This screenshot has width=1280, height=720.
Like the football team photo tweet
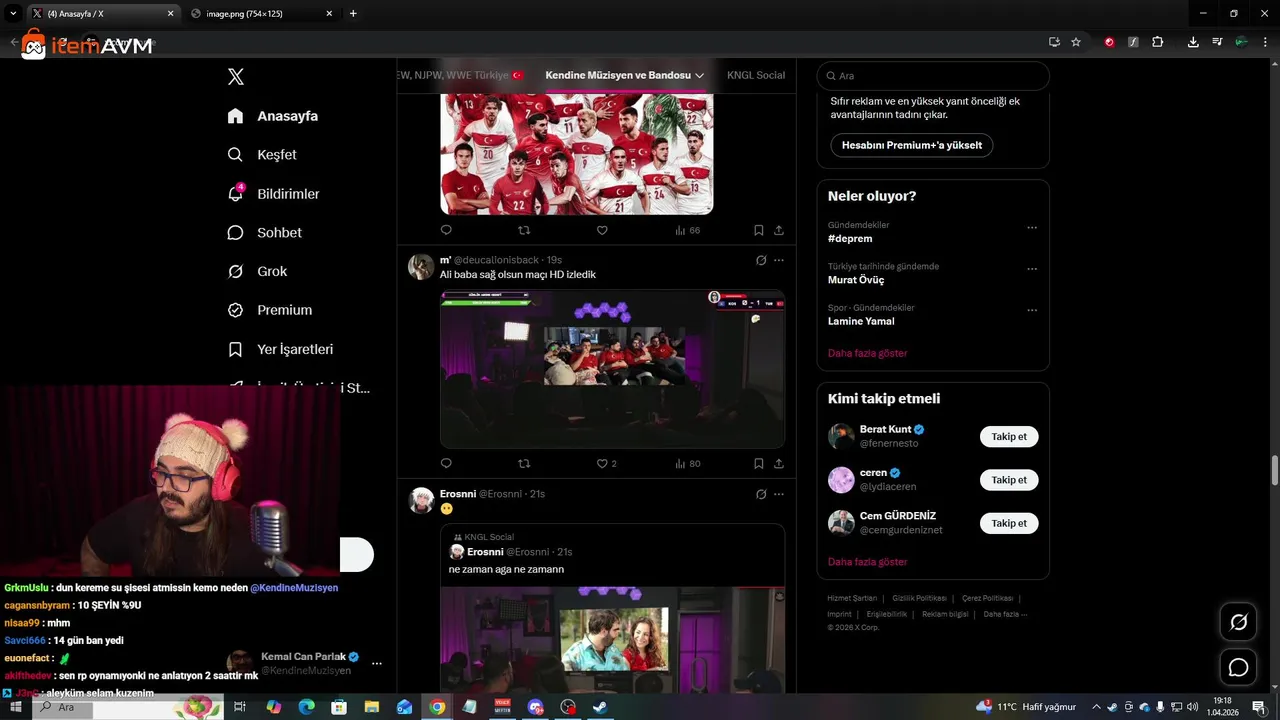pos(602,230)
